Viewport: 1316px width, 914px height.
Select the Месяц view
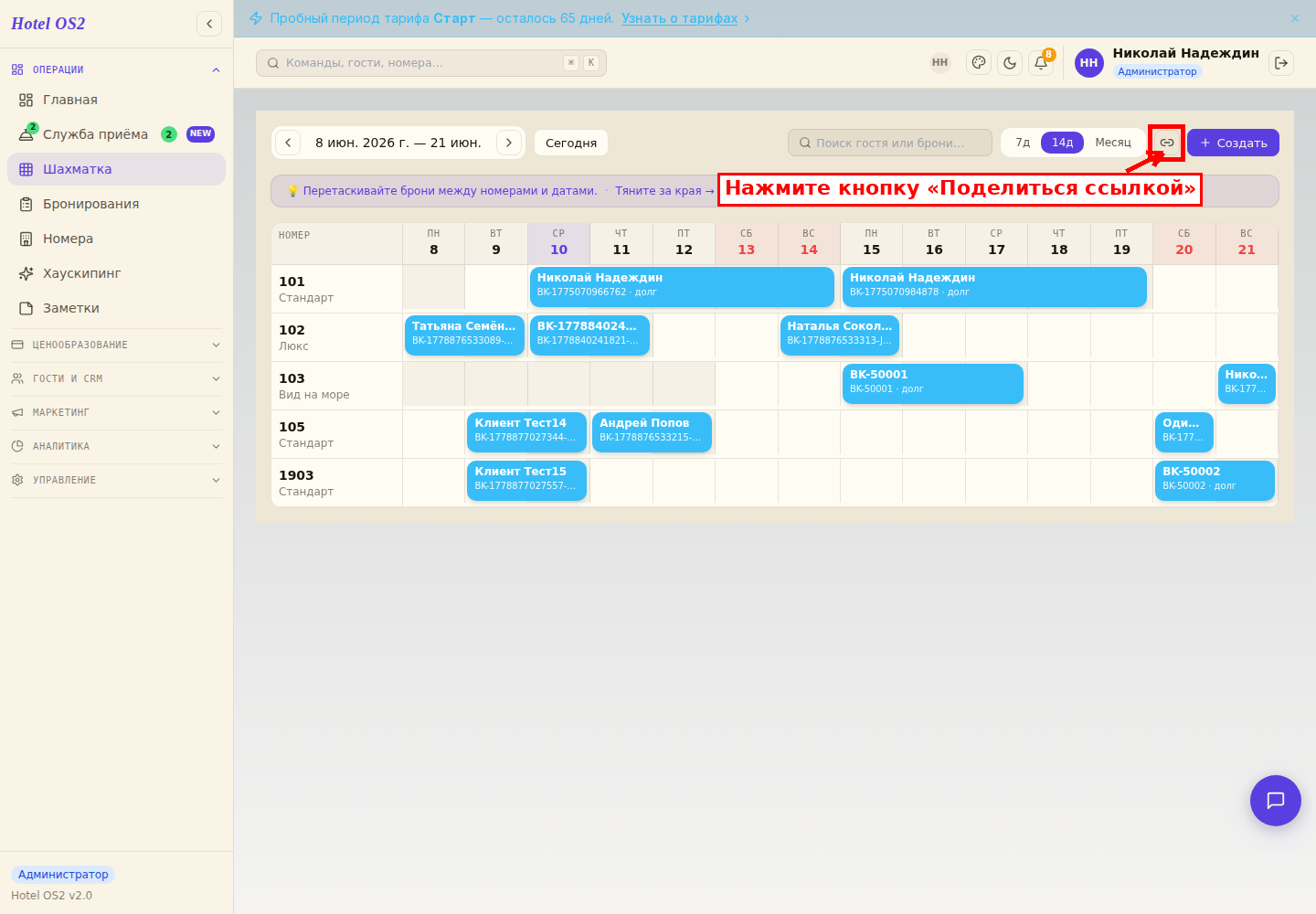click(1113, 143)
